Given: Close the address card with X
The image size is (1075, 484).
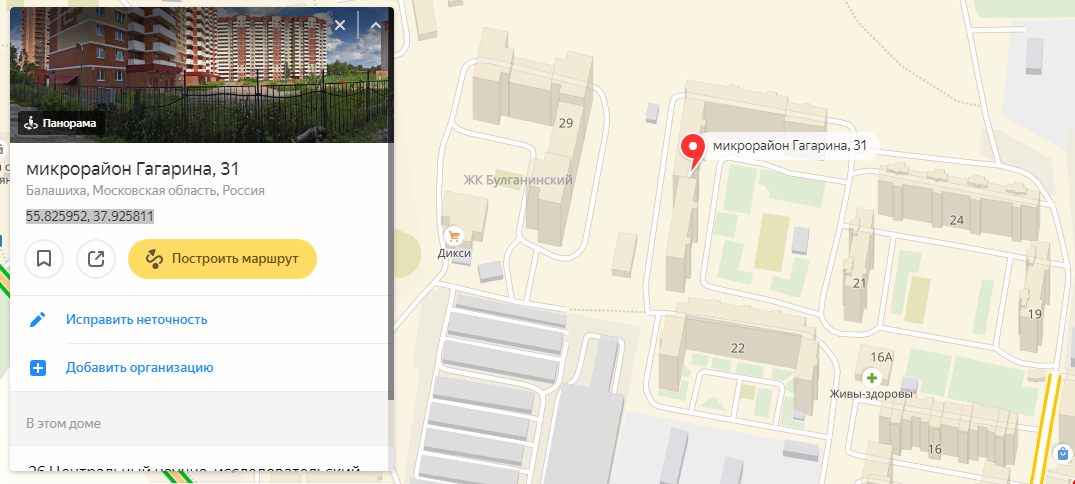Looking at the screenshot, I should click(x=341, y=27).
